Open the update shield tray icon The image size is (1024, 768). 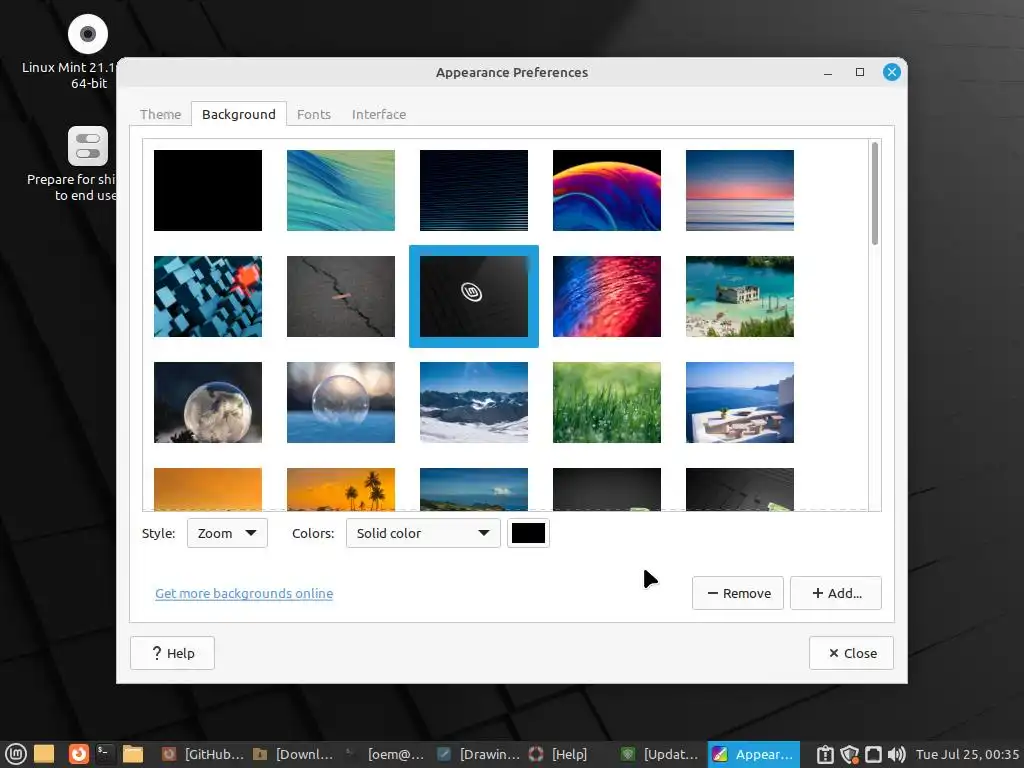tap(850, 754)
